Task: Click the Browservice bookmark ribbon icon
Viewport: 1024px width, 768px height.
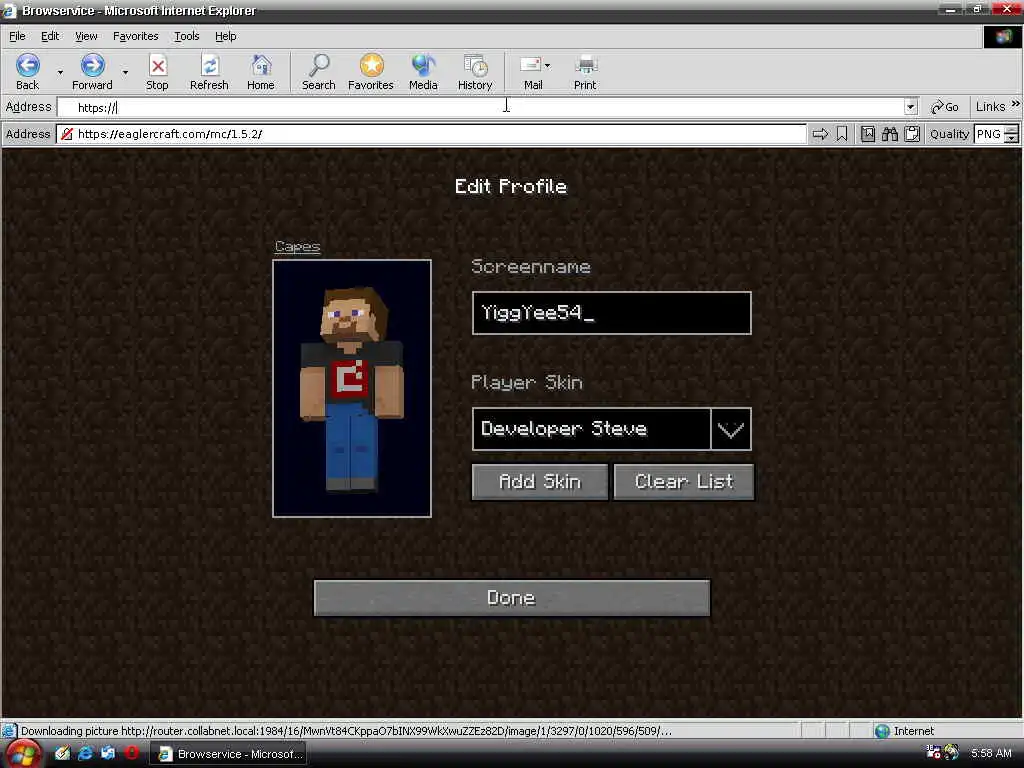Action: pos(842,134)
